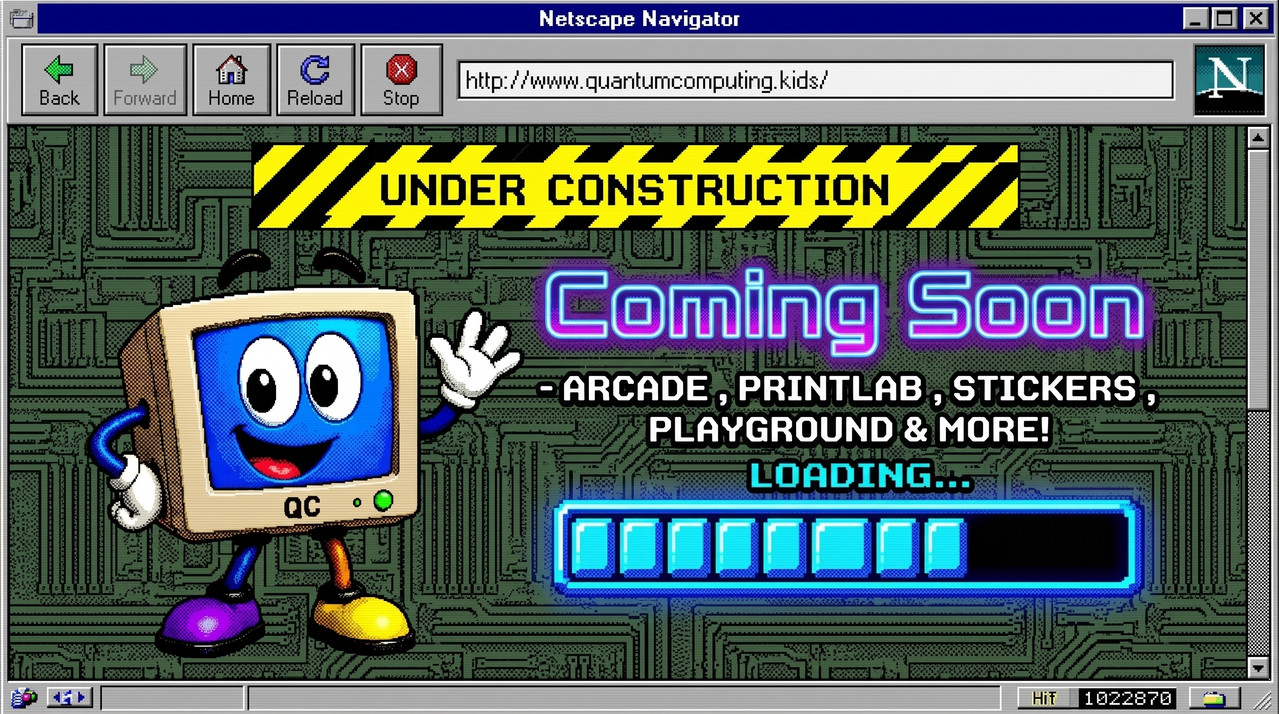Click the hit count 1022870

coord(1127,698)
